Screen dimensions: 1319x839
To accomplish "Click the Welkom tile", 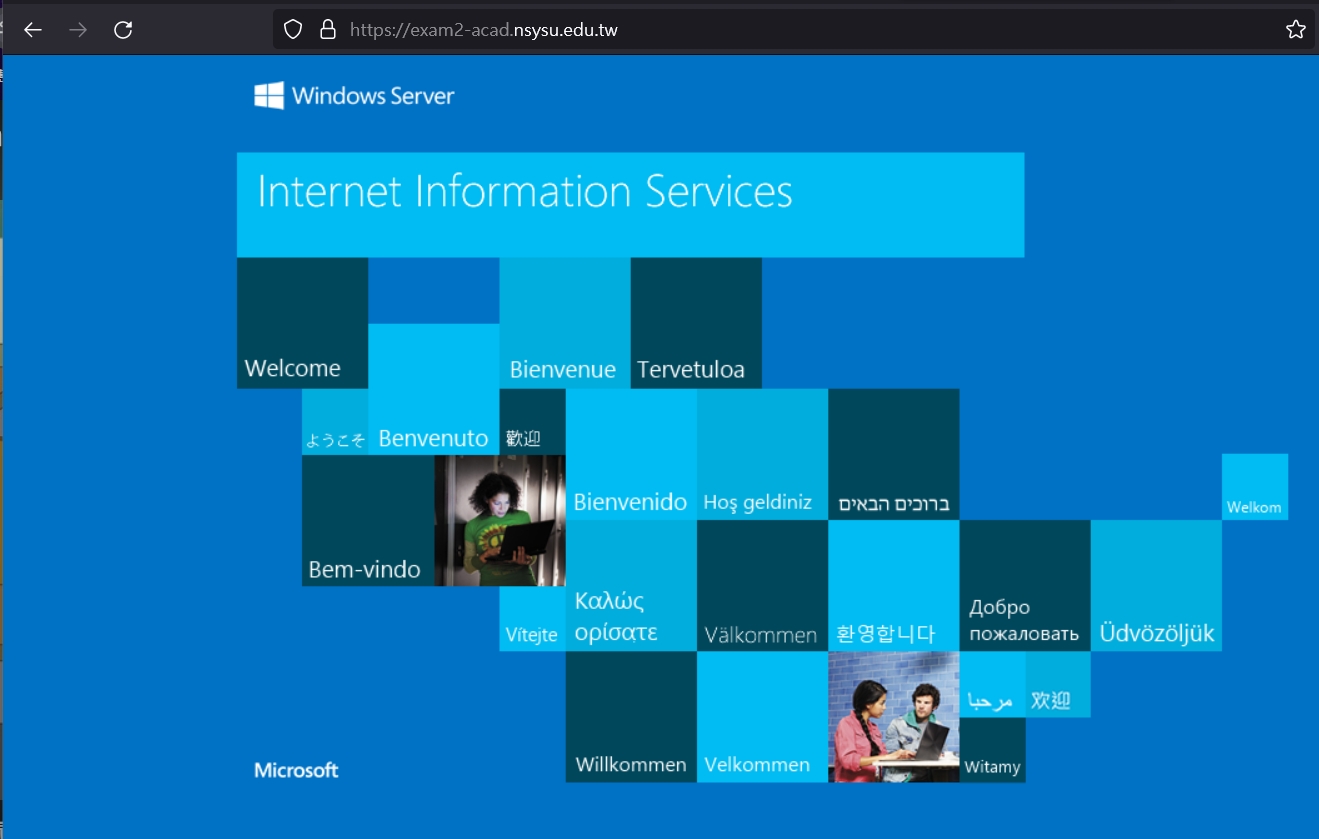I will (x=1254, y=487).
